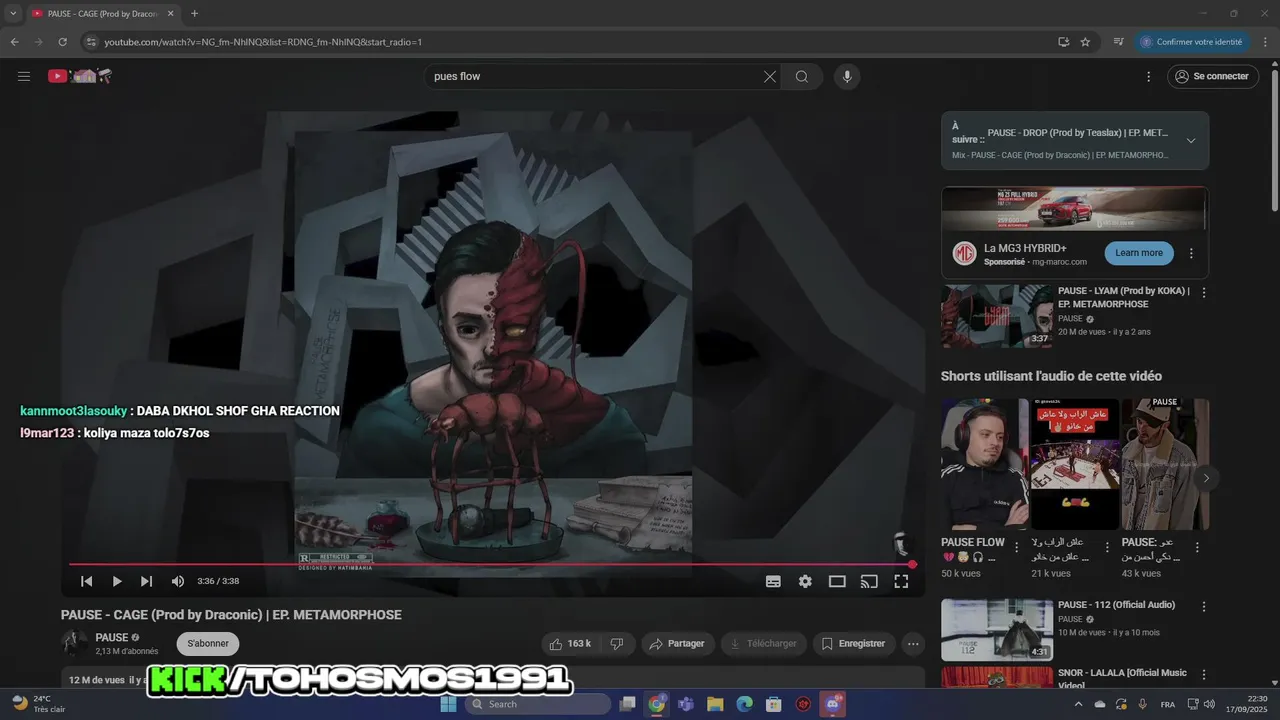Viewport: 1280px width, 720px height.
Task: Enter full screen mode
Action: click(901, 581)
